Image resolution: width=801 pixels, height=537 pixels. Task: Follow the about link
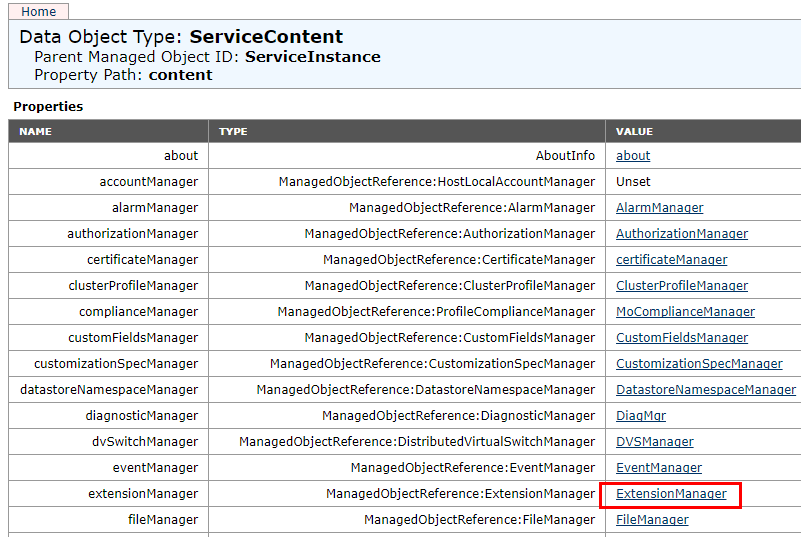[x=633, y=156]
